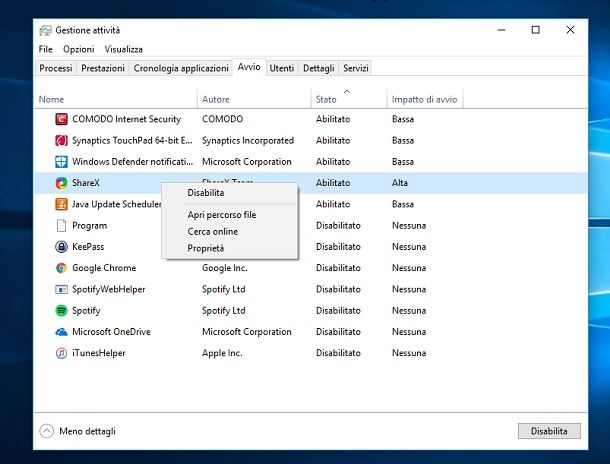Click the ShareX app icon
This screenshot has height=464, width=610.
click(61, 183)
